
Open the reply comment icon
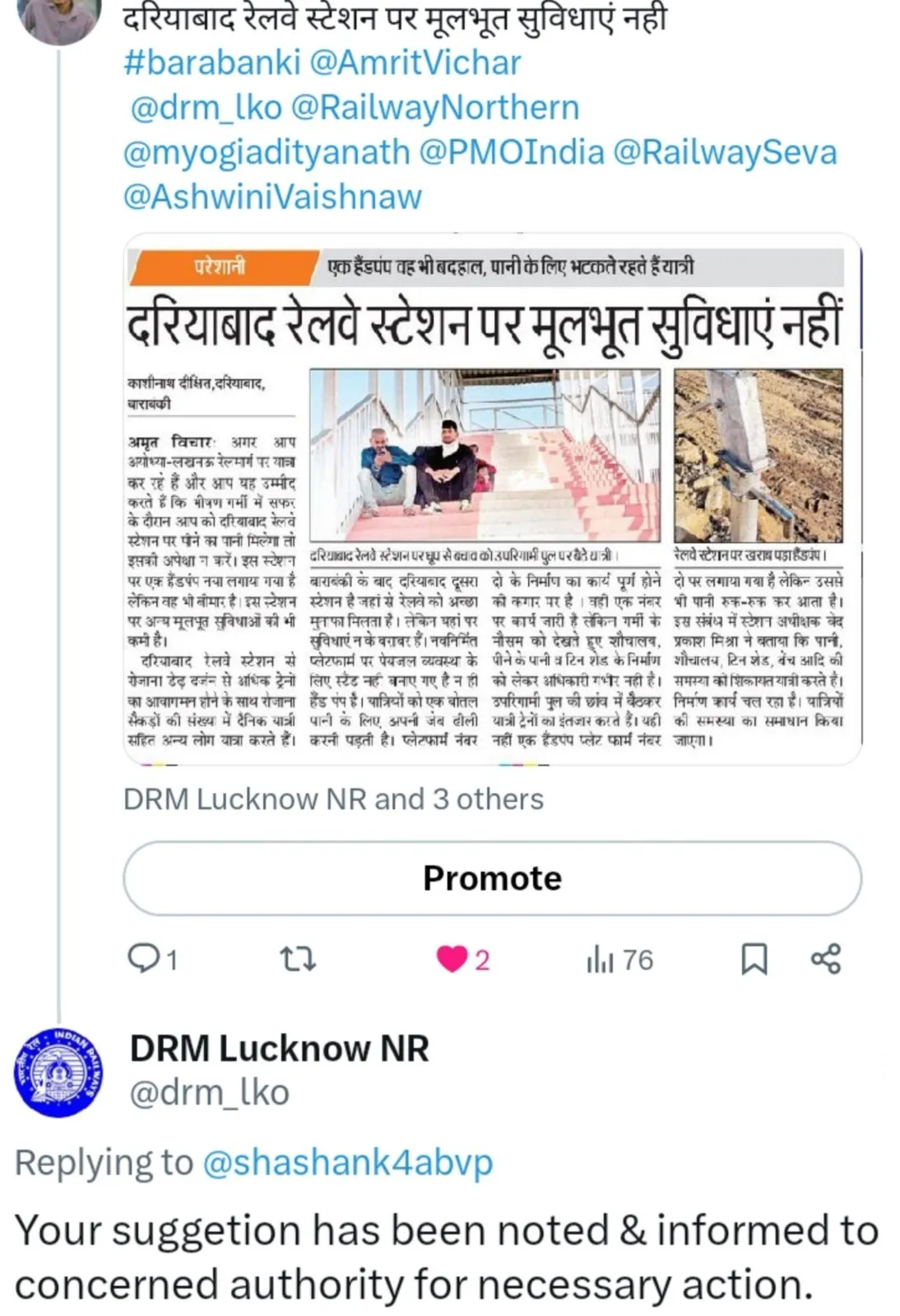143,959
